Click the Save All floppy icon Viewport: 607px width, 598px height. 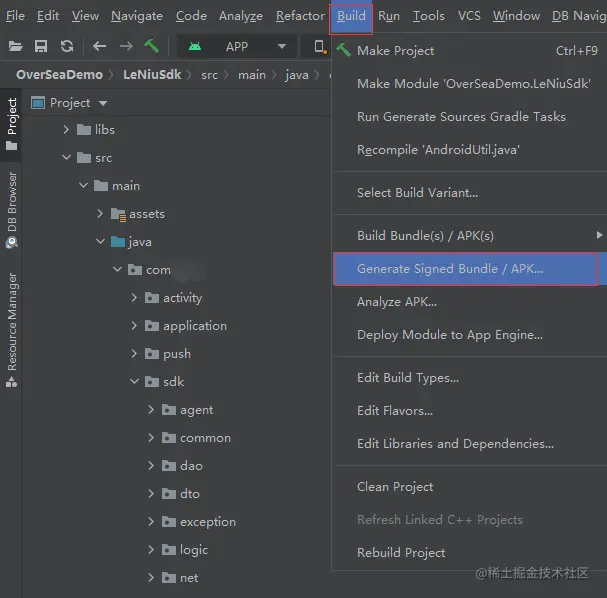click(x=41, y=46)
